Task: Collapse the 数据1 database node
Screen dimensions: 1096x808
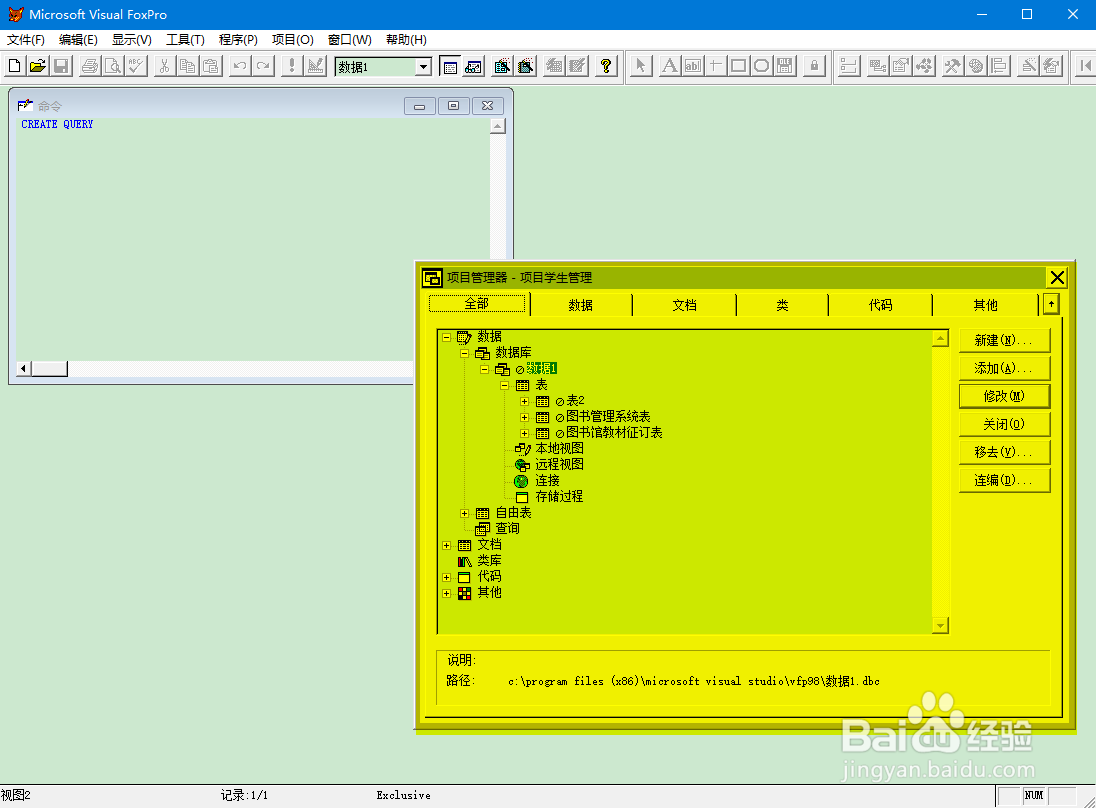Action: pyautogui.click(x=484, y=369)
